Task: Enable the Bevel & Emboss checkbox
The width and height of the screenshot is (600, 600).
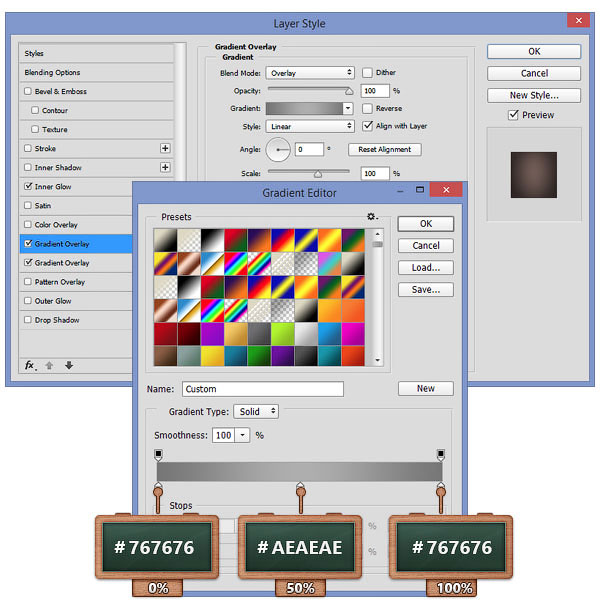Action: tap(28, 91)
